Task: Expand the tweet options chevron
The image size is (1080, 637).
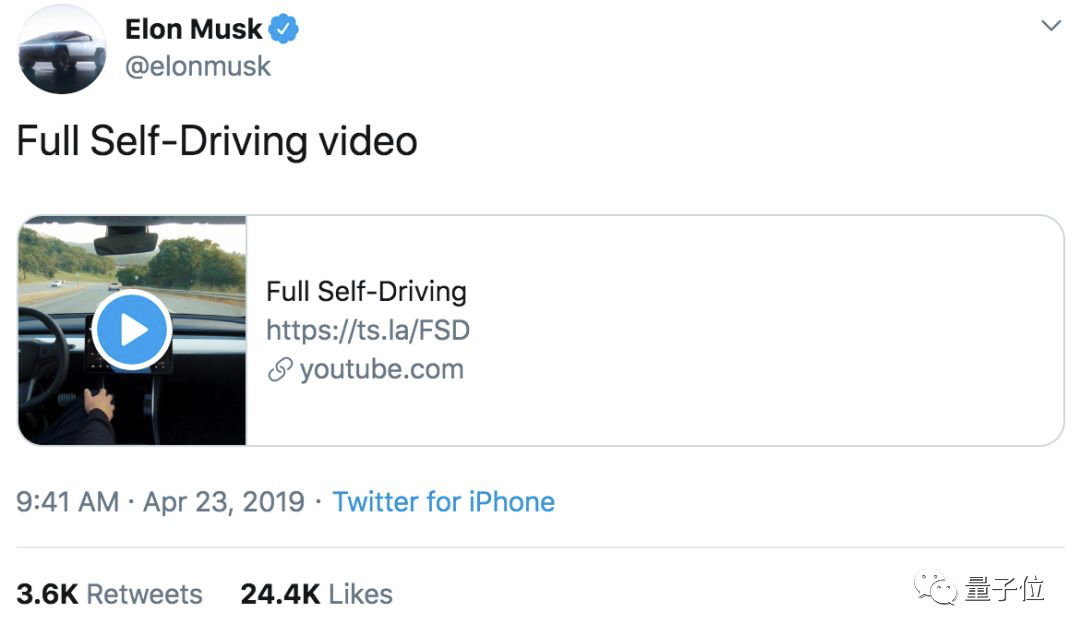Action: 1050,26
